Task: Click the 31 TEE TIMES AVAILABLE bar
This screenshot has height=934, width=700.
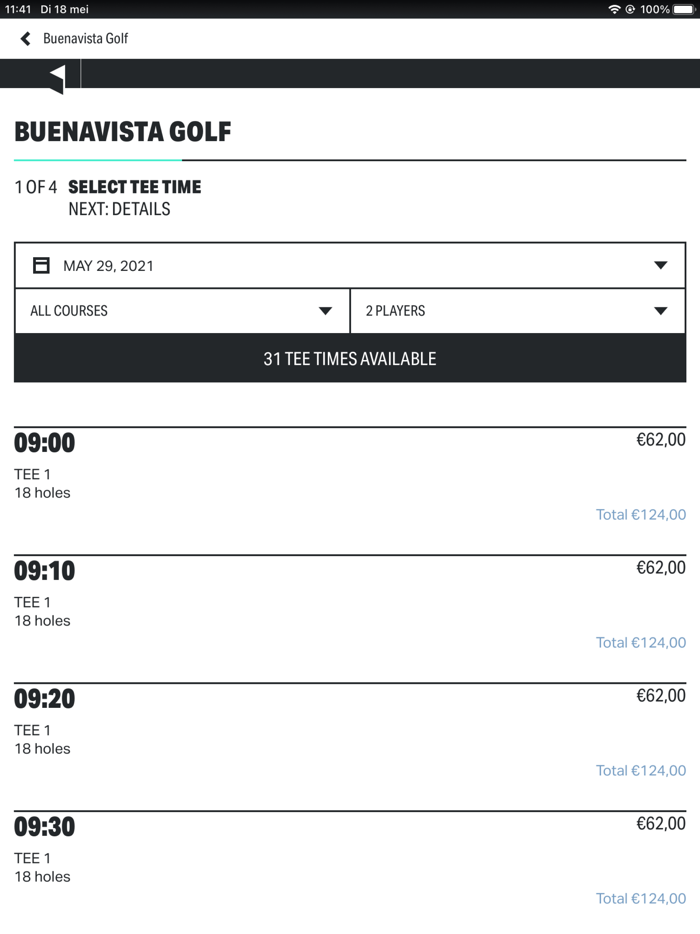Action: pos(349,358)
